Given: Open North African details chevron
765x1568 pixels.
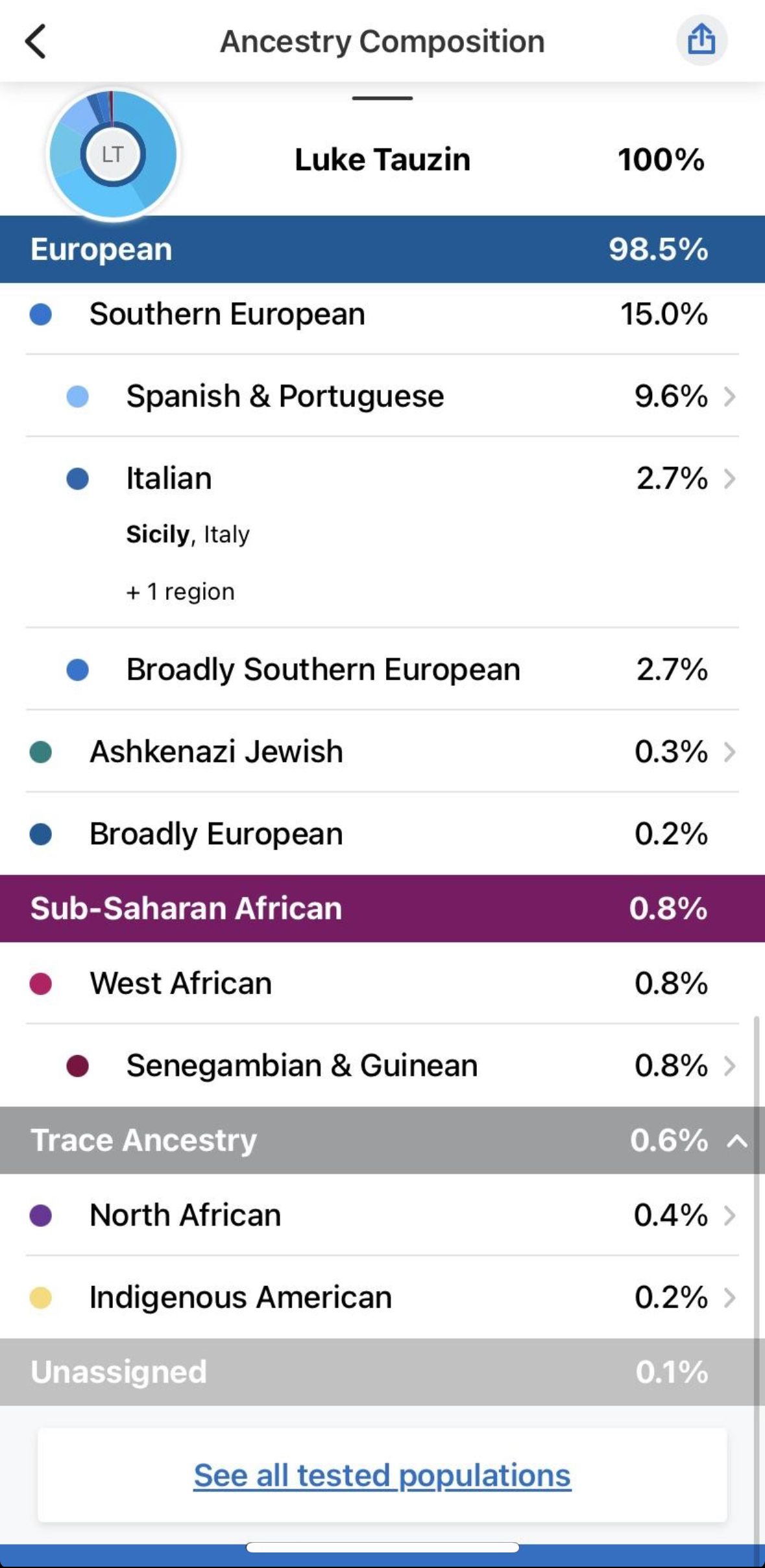Looking at the screenshot, I should point(730,1215).
